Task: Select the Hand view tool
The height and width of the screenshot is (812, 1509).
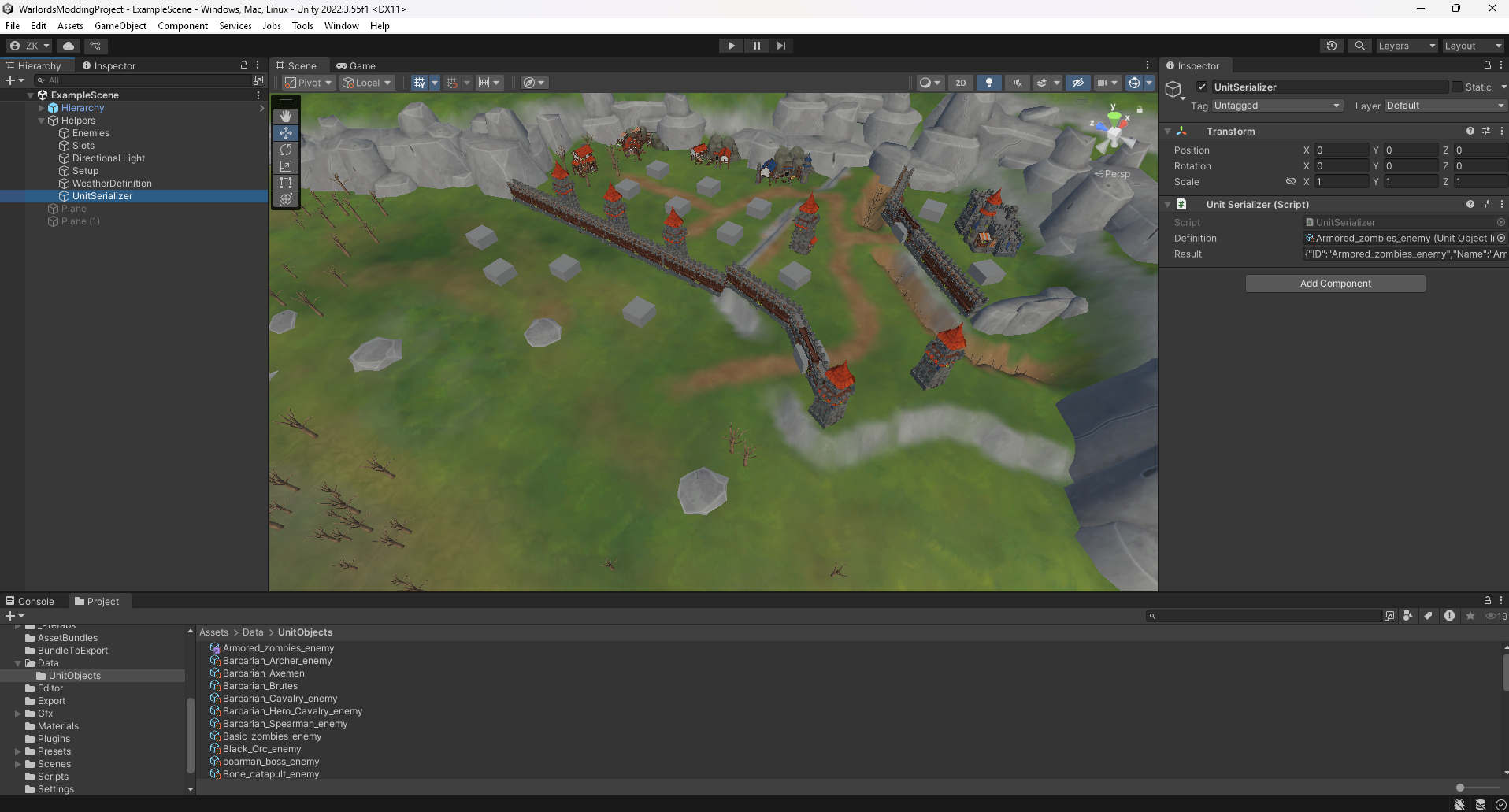Action: [286, 117]
